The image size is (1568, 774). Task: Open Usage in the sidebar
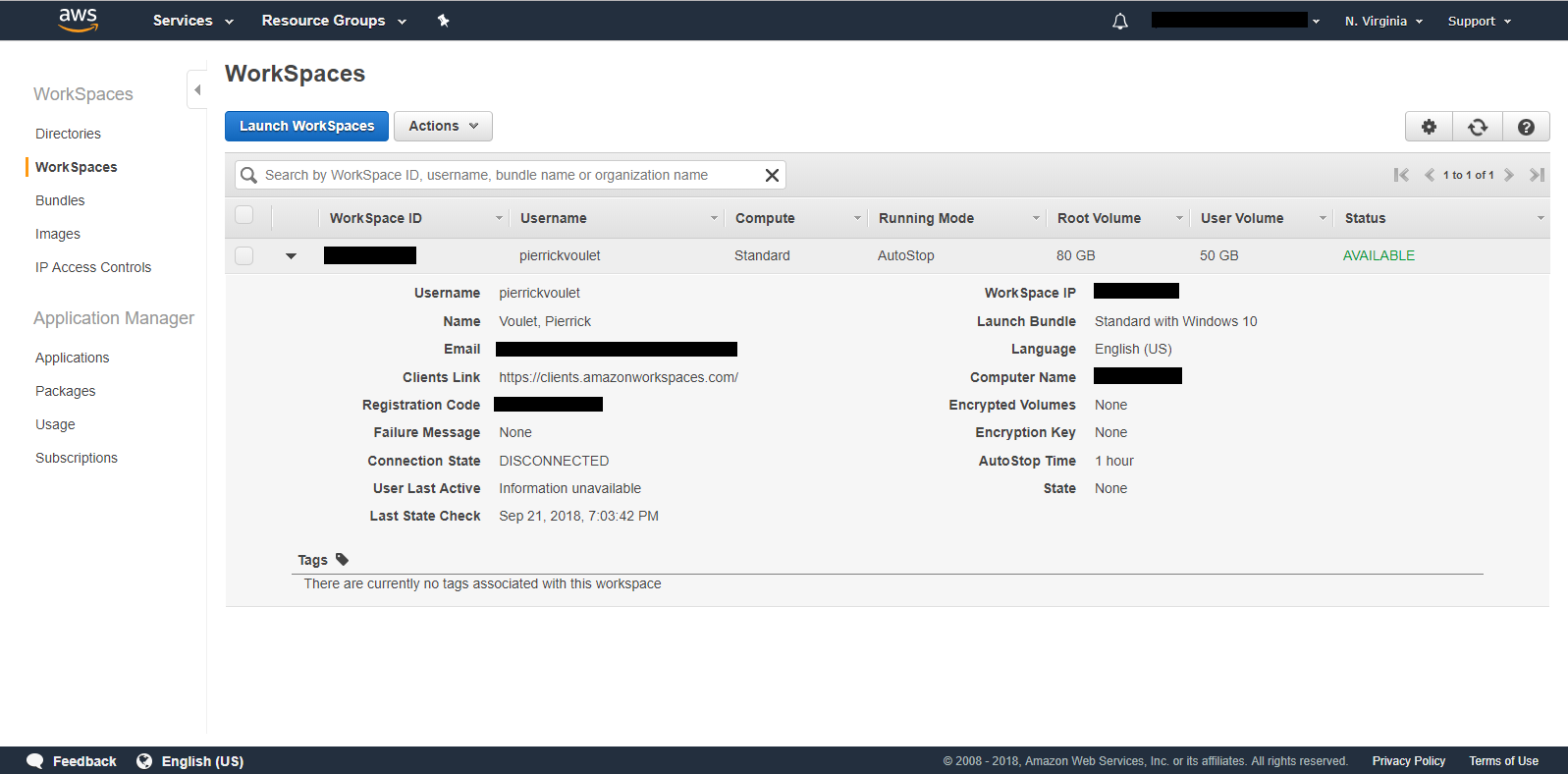click(x=55, y=424)
